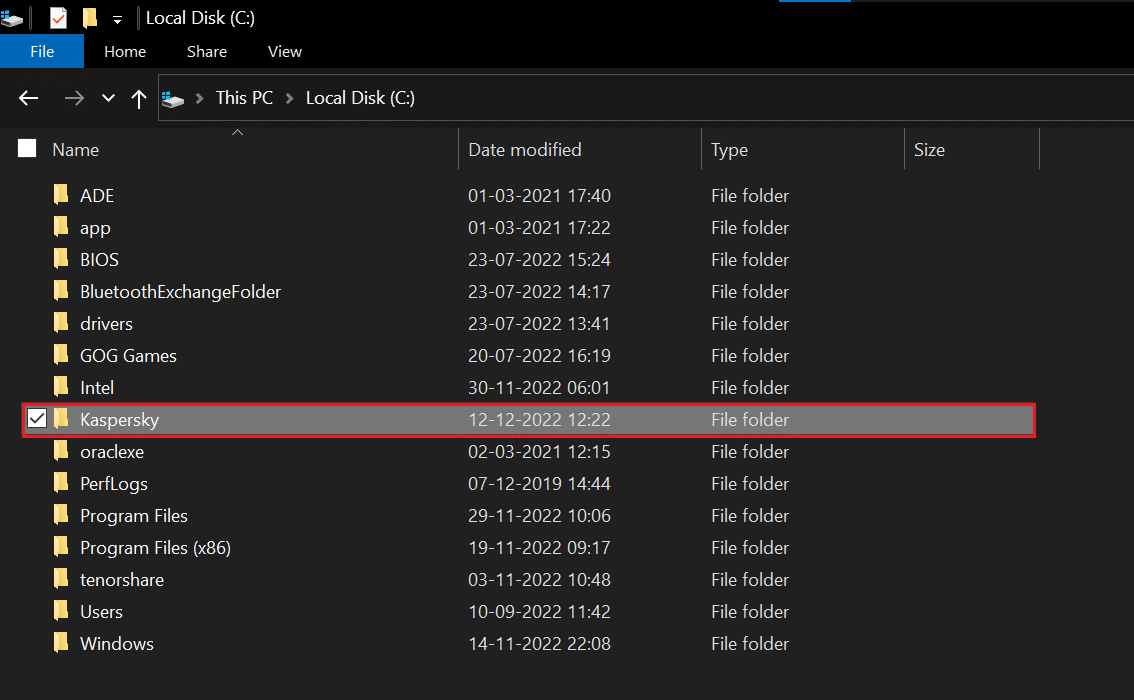Viewport: 1134px width, 700px height.
Task: Select the BIOS folder name
Action: tap(99, 260)
